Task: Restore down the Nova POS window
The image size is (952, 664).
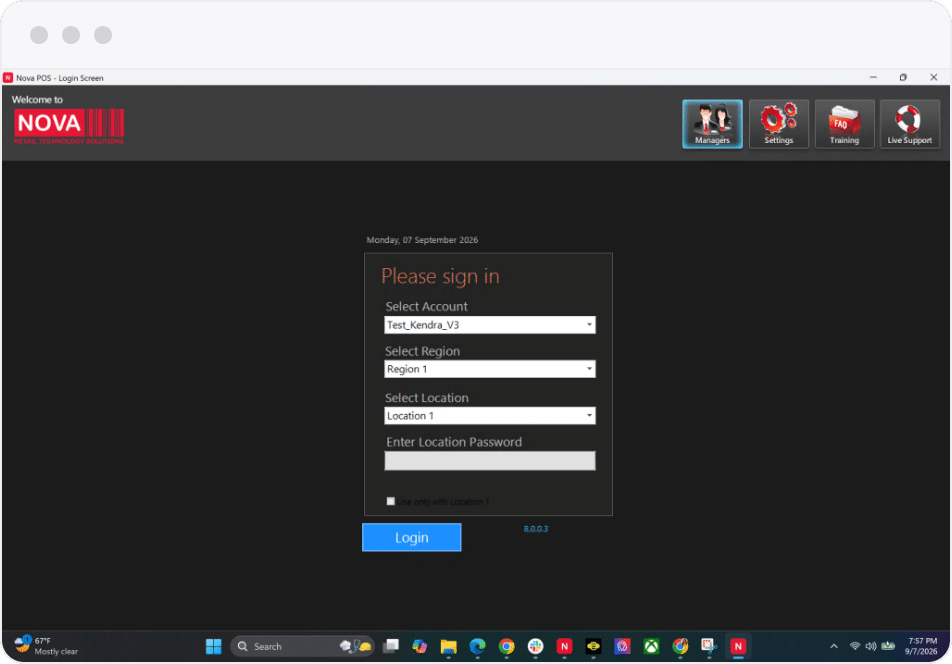Action: tap(903, 77)
